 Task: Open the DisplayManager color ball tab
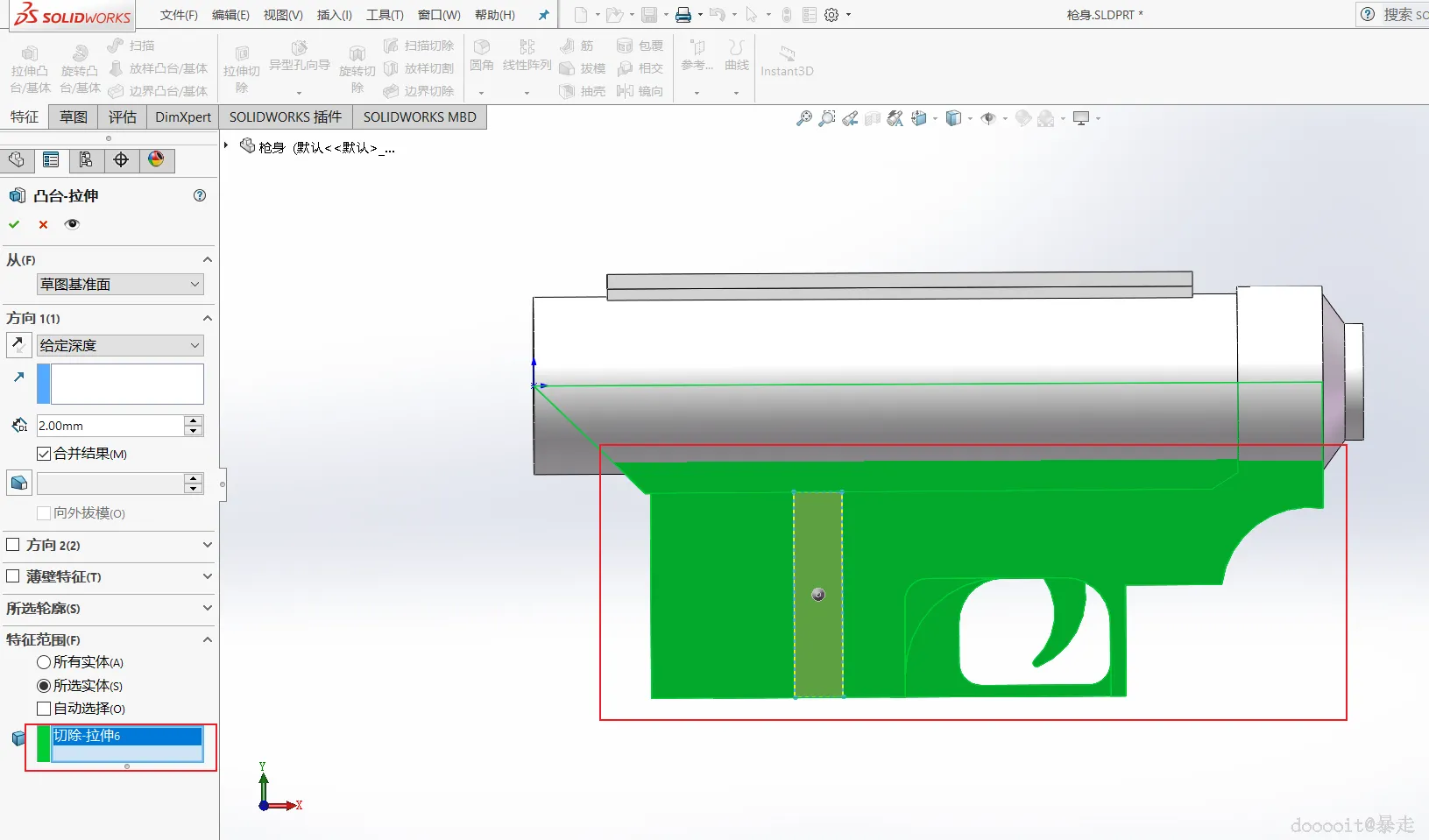[156, 159]
